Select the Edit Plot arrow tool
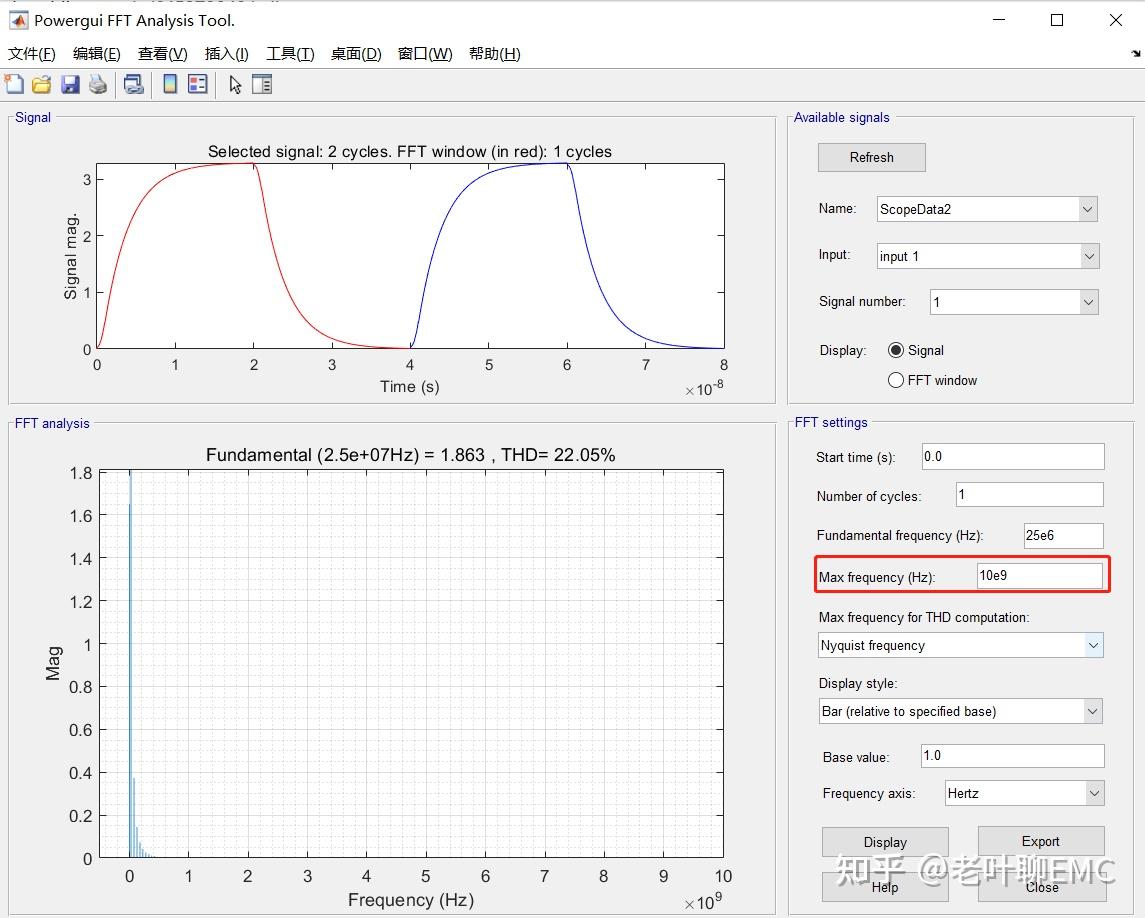The width and height of the screenshot is (1145, 918). coord(235,85)
